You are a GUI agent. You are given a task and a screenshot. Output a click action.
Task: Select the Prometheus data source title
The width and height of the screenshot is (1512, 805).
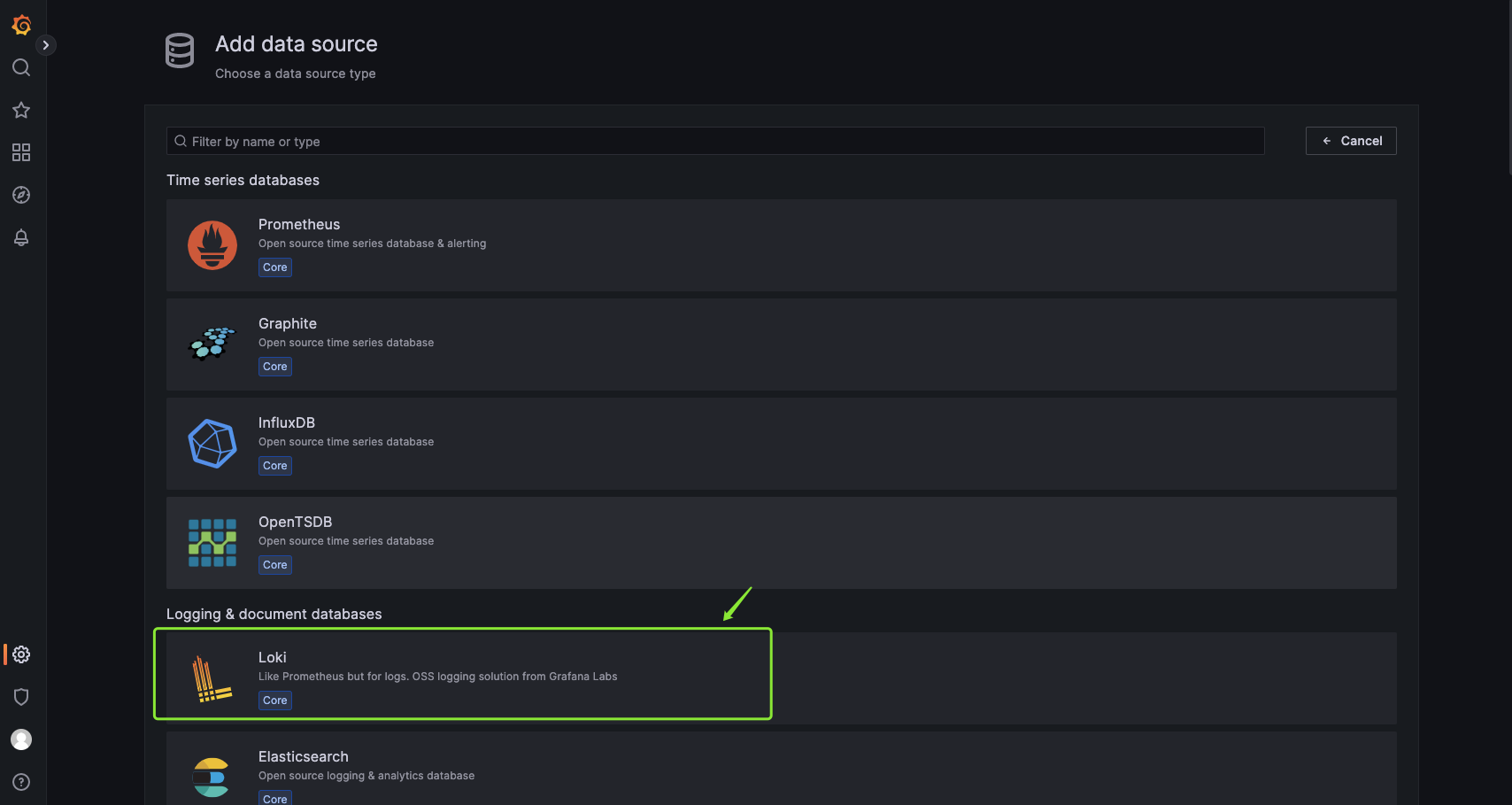click(x=299, y=224)
